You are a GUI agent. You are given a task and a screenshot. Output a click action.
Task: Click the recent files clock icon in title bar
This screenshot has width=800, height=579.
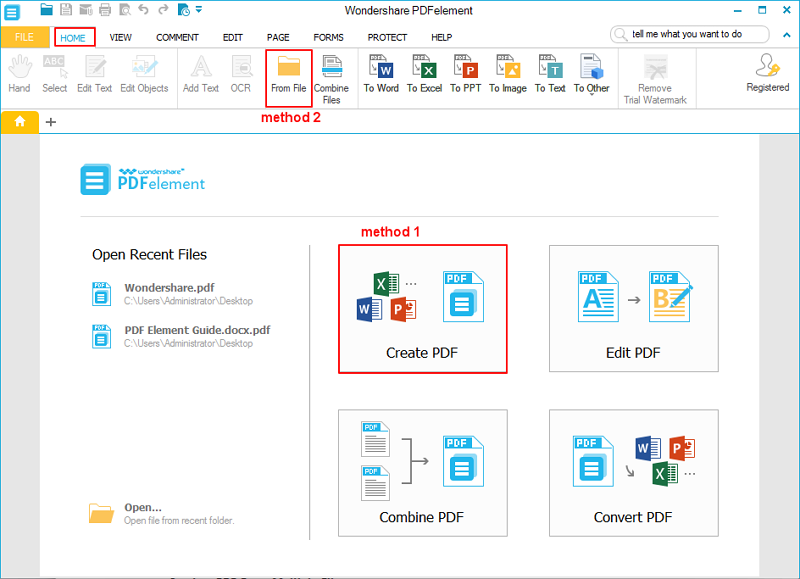pyautogui.click(x=184, y=9)
